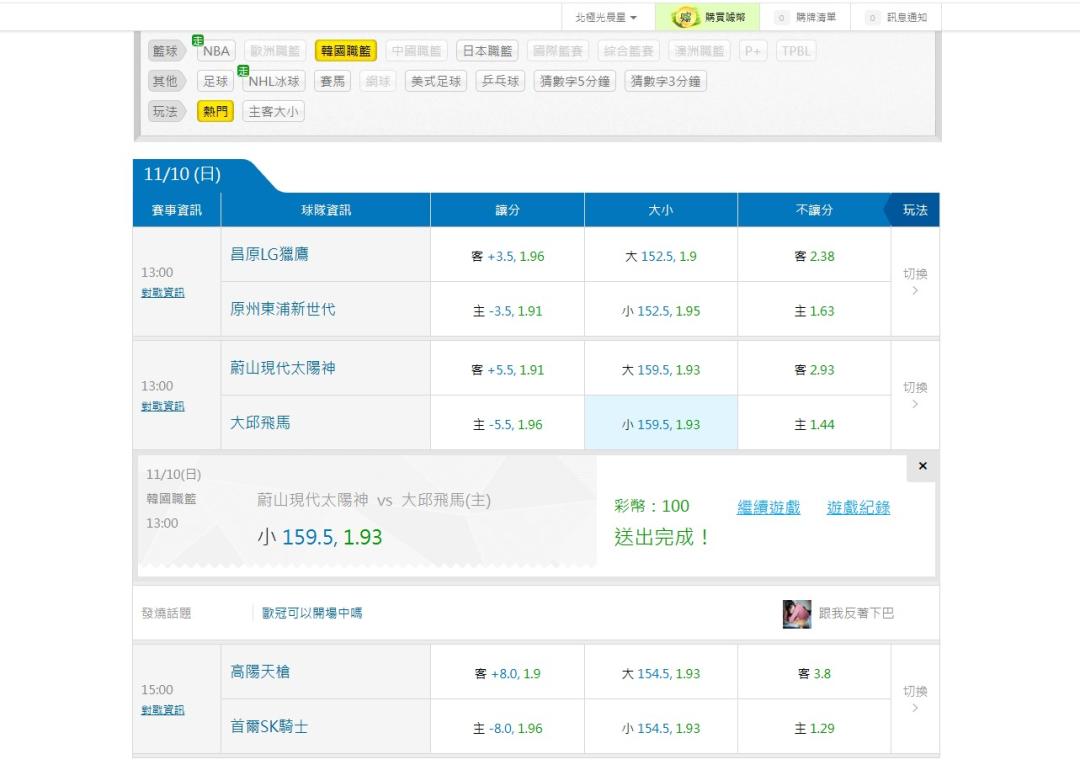Pick spread 客 +5.5, 1.91
This screenshot has width=1080, height=770.
point(508,370)
